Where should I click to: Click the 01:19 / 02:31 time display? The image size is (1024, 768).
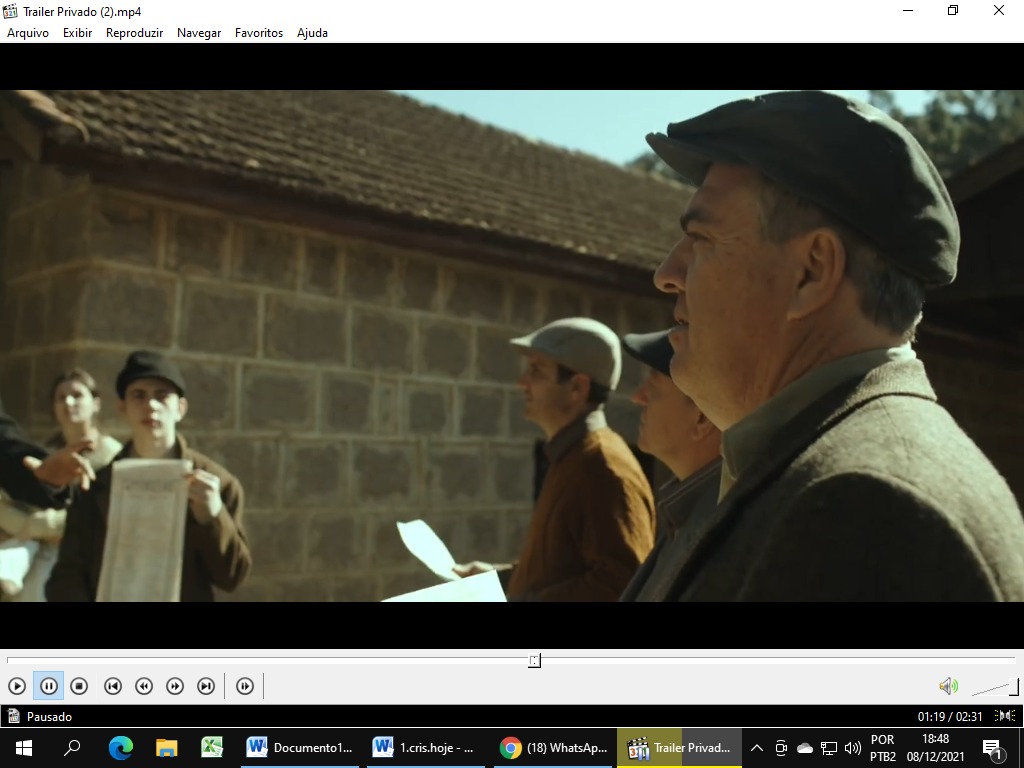tap(950, 716)
